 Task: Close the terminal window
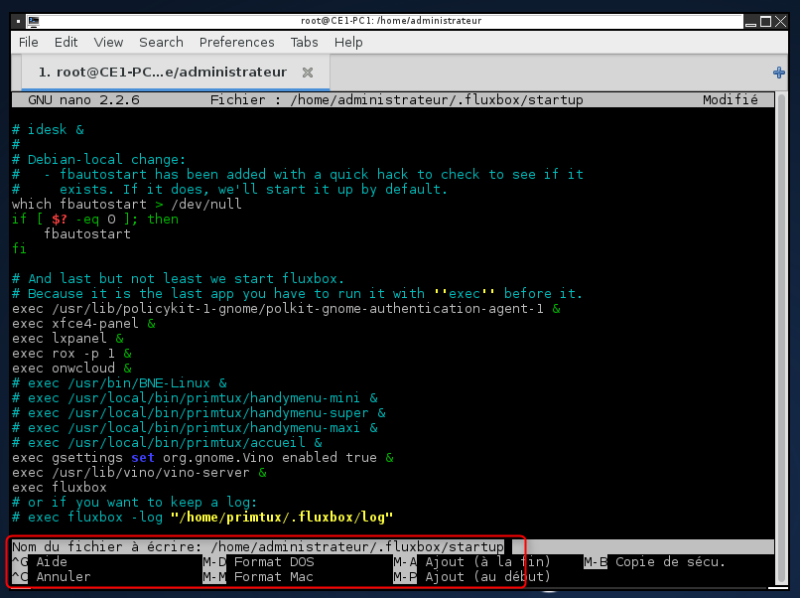pyautogui.click(x=781, y=21)
